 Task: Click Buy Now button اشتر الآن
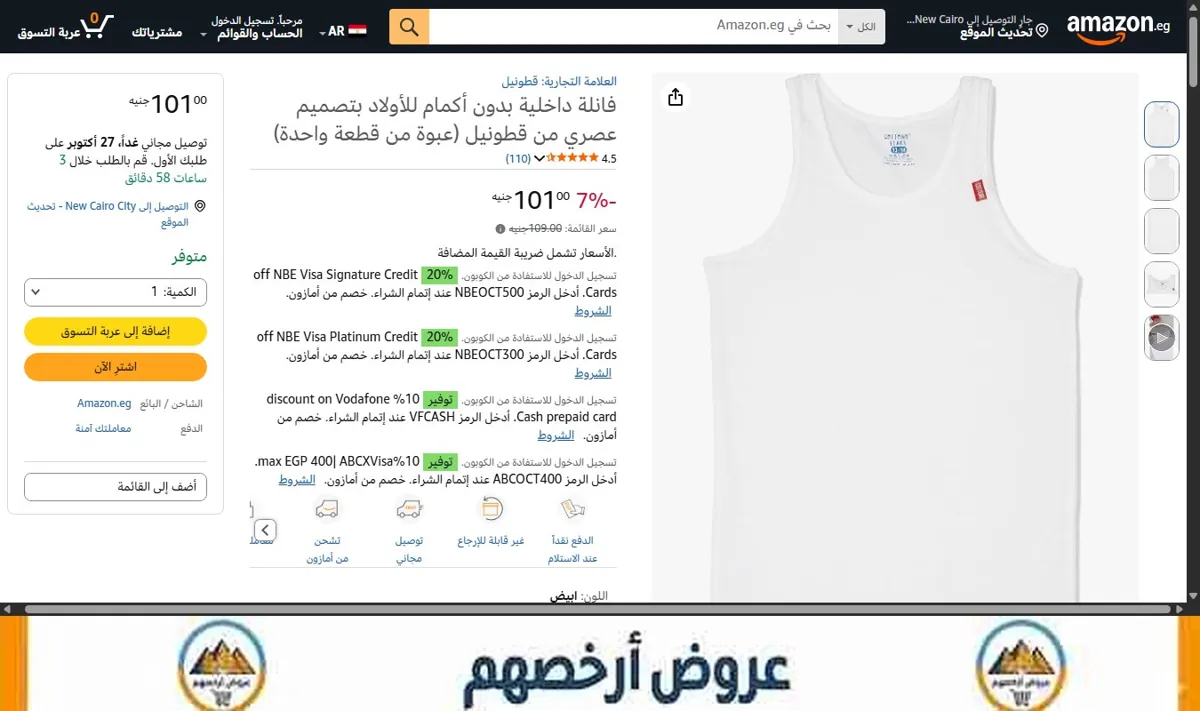116,367
